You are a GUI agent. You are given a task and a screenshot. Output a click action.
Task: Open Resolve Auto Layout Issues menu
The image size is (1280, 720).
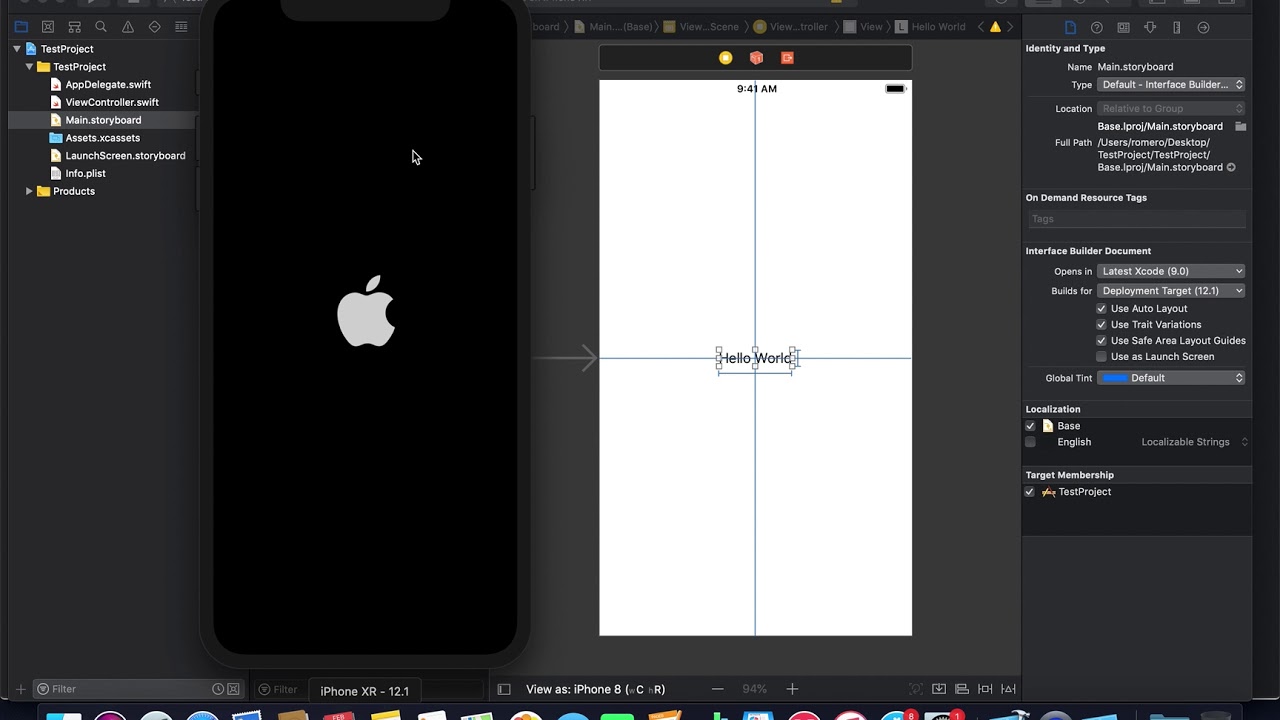pyautogui.click(x=1008, y=689)
